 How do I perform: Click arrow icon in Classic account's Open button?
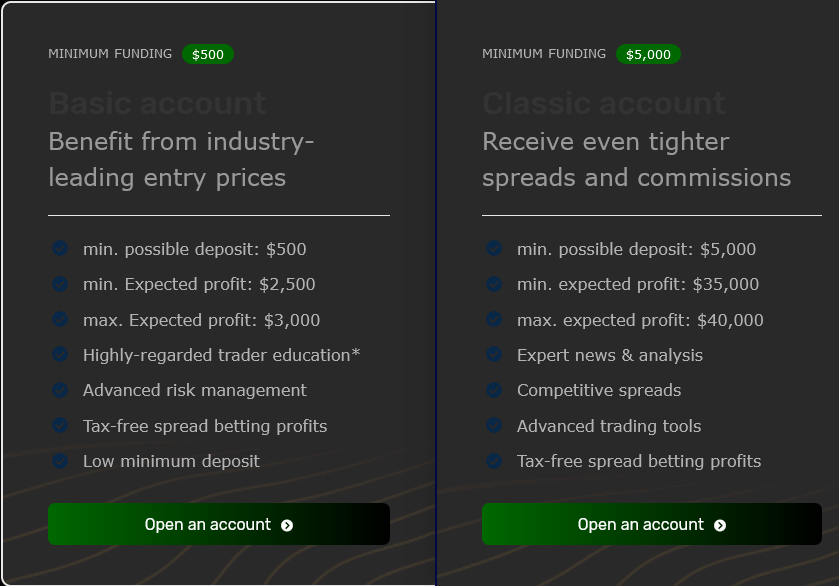pos(720,526)
